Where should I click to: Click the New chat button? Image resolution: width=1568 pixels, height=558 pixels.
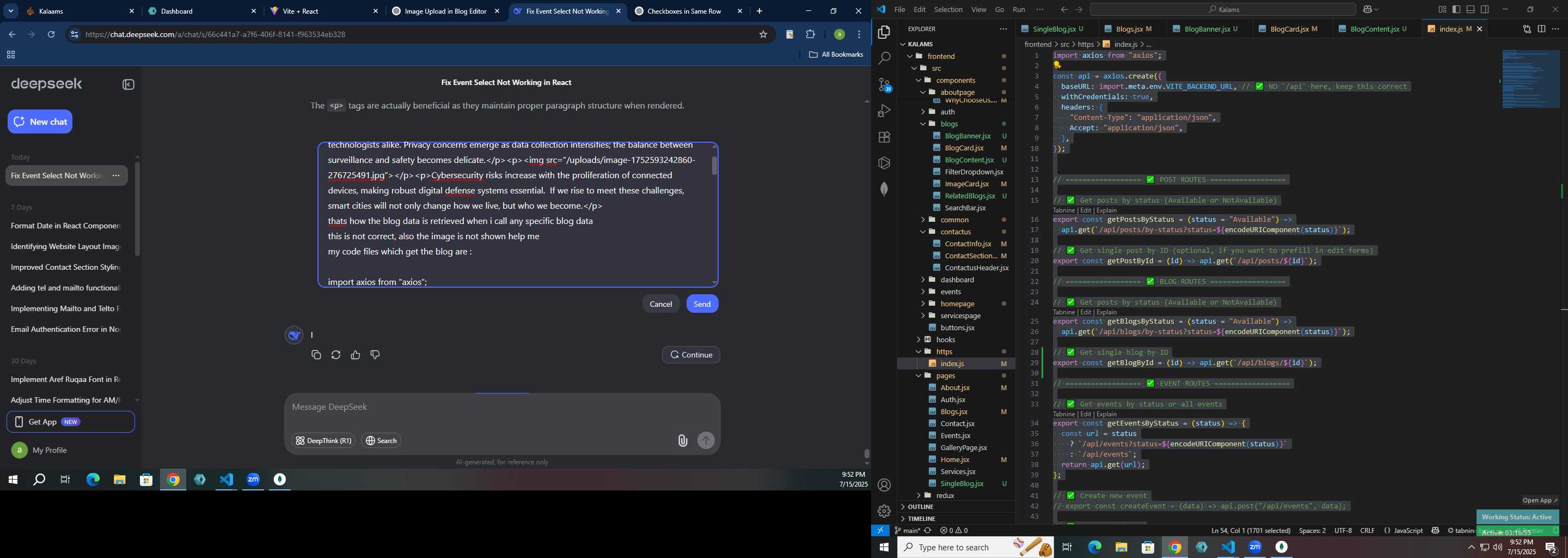coord(40,122)
